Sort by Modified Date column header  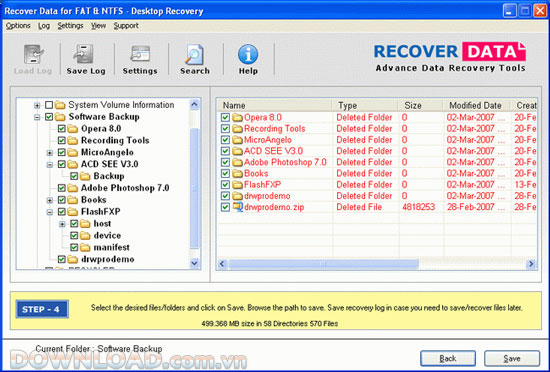(477, 105)
